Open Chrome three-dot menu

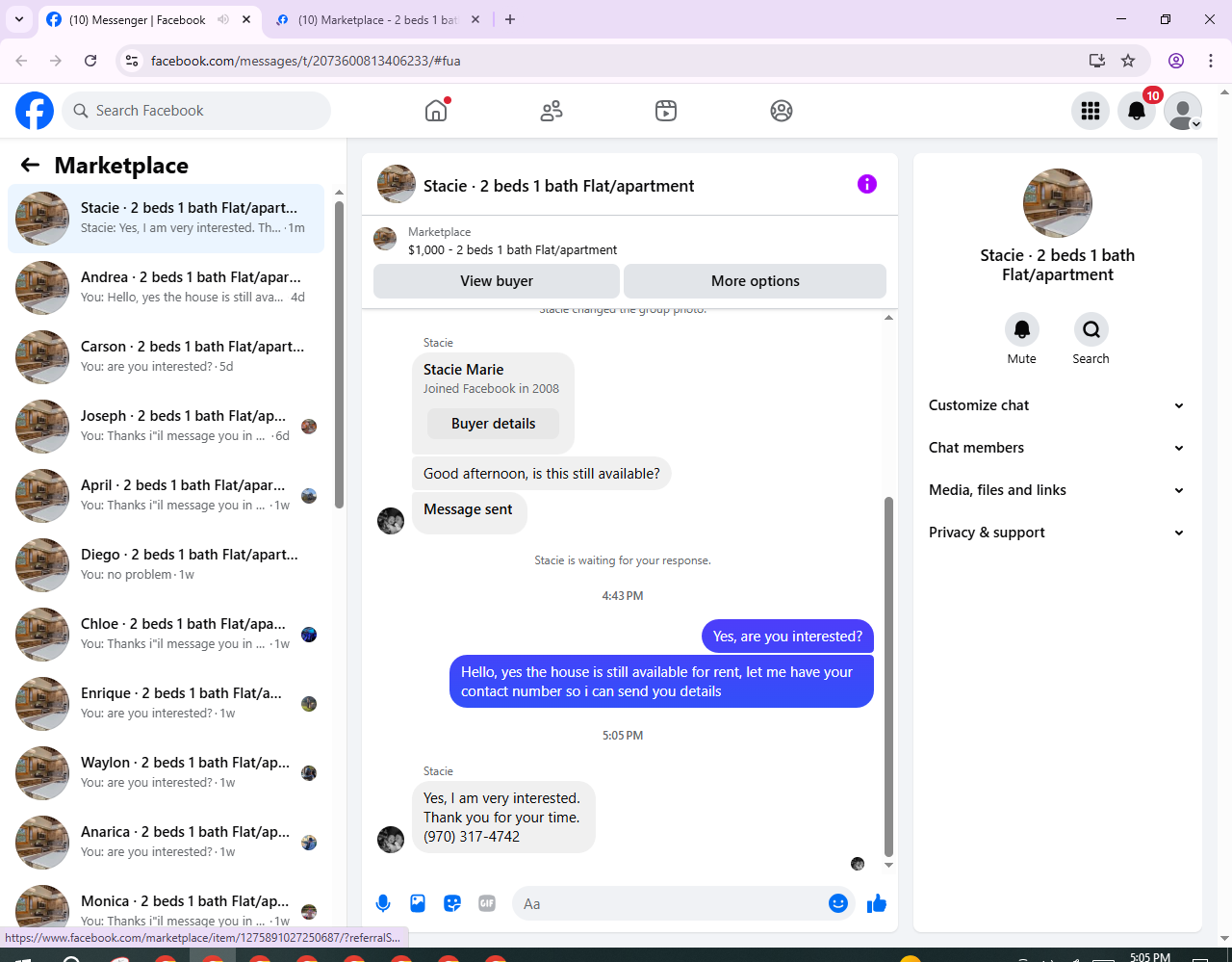[1211, 61]
